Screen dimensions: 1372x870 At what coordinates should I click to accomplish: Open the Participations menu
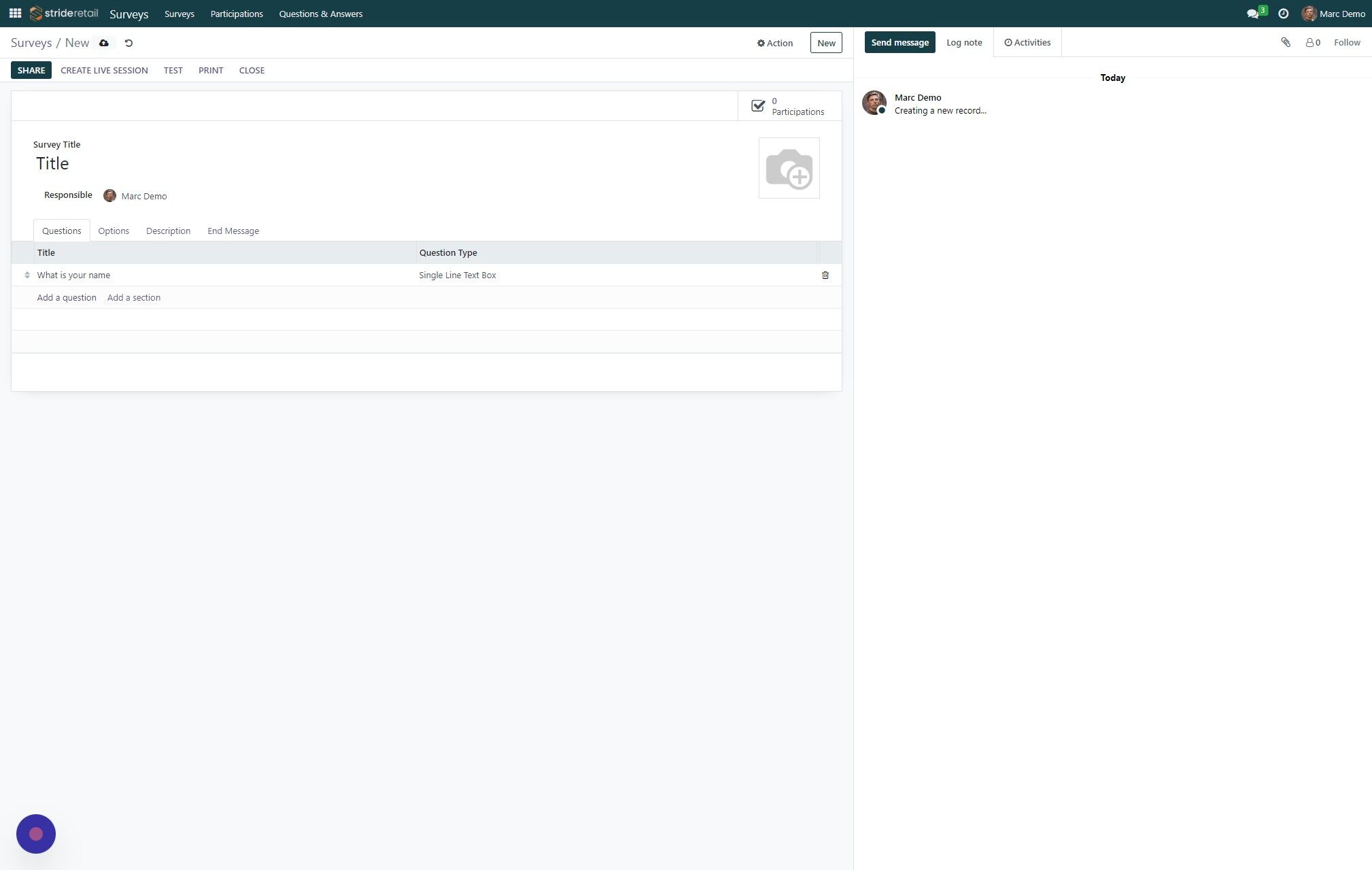tap(237, 14)
